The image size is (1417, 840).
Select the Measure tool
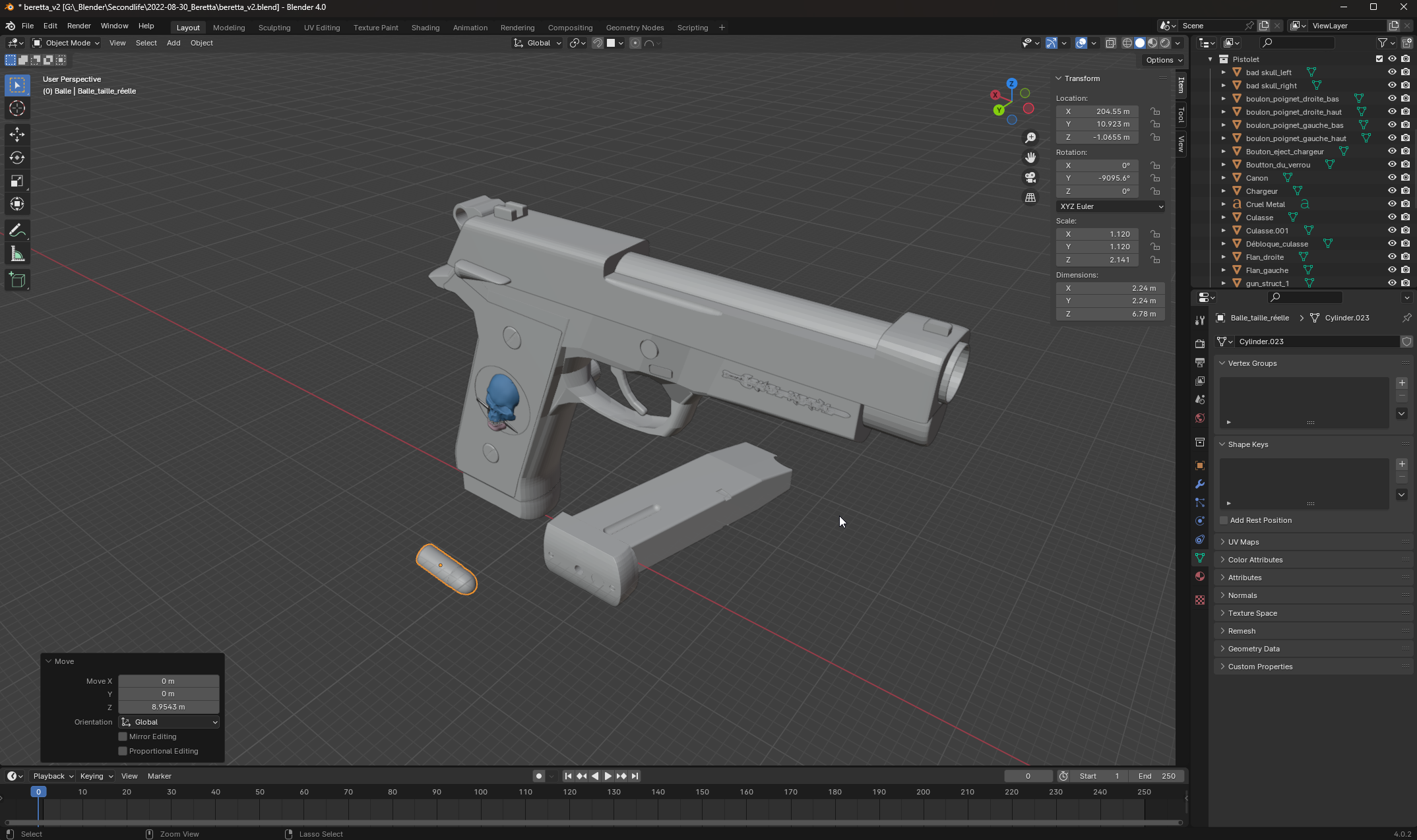click(17, 255)
